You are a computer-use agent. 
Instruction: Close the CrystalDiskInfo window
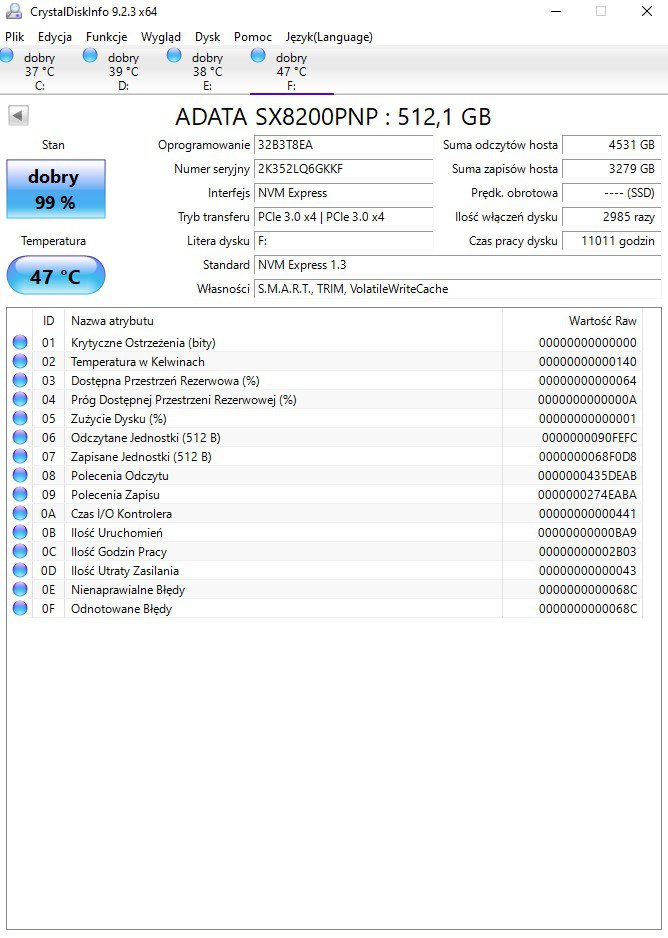[646, 11]
